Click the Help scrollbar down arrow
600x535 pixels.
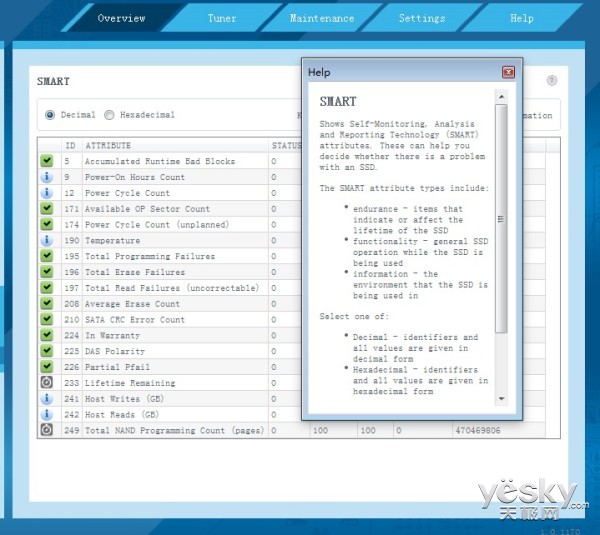pyautogui.click(x=501, y=399)
